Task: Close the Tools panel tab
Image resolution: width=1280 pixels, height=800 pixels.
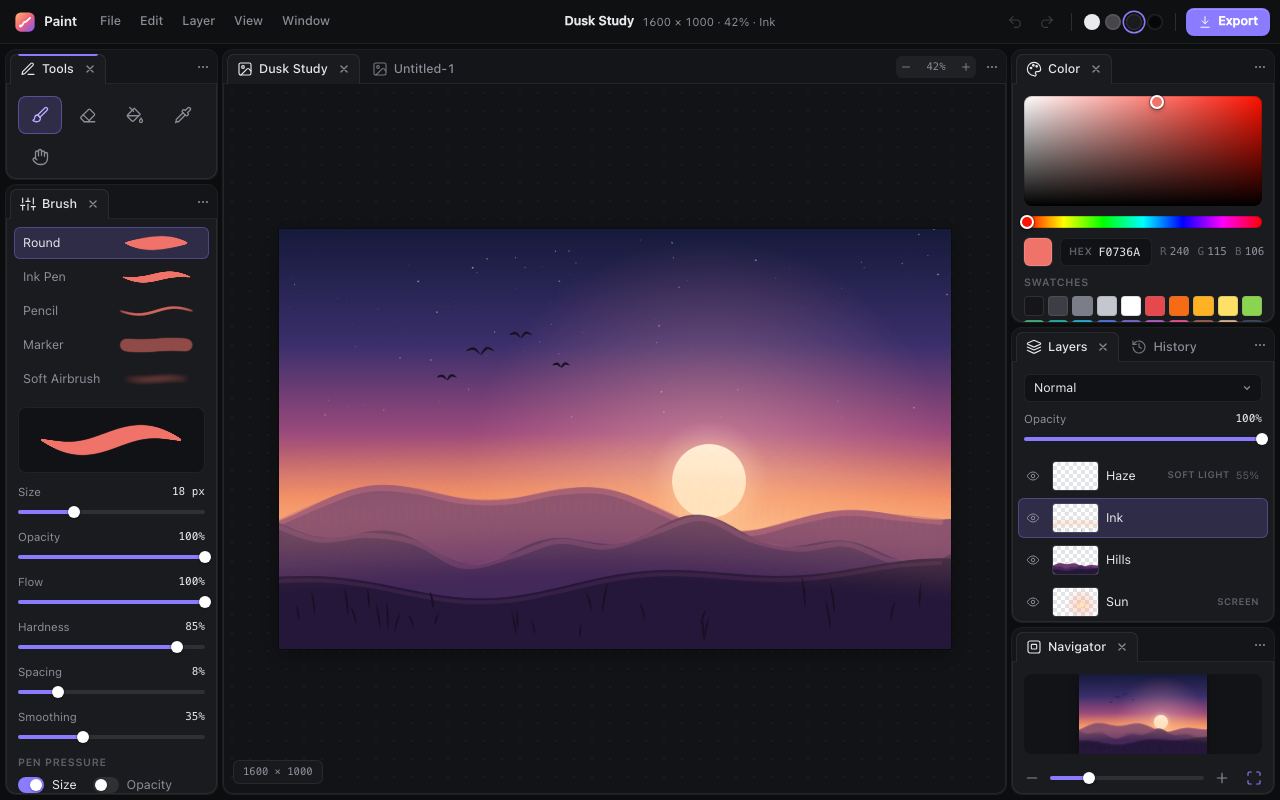Action: pyautogui.click(x=90, y=69)
